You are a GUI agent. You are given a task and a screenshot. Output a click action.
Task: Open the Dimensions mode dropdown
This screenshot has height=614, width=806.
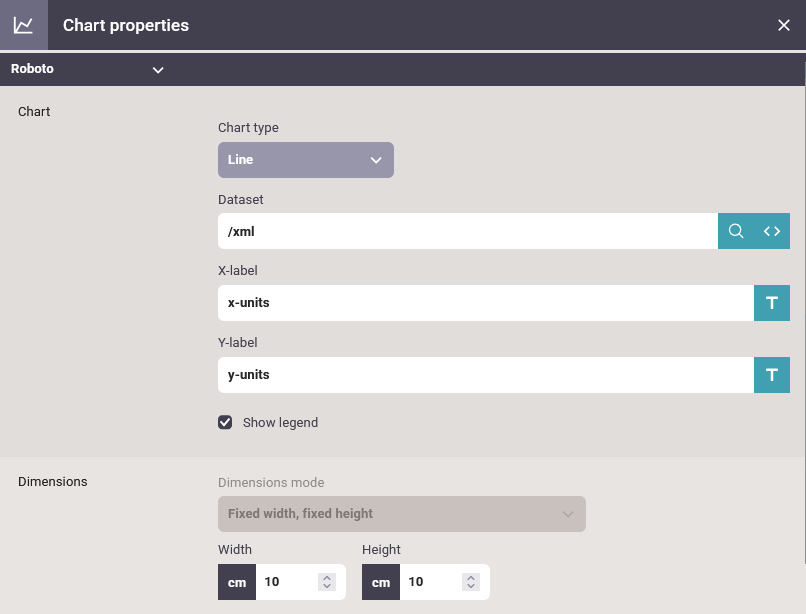pos(401,514)
